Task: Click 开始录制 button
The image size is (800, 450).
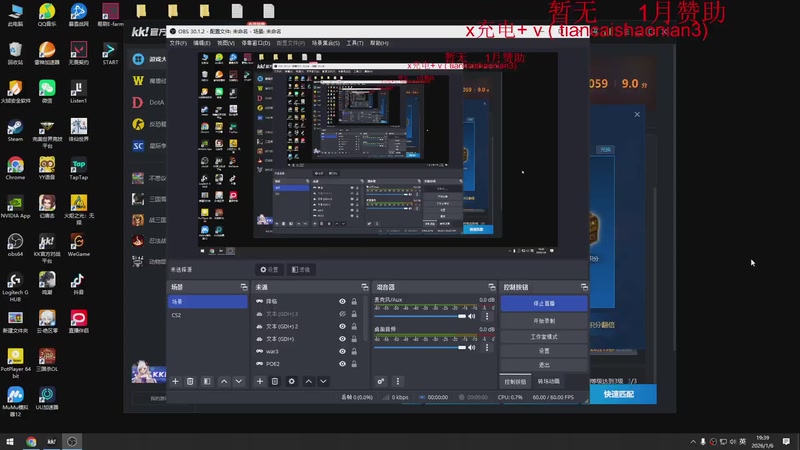Action: 544,321
